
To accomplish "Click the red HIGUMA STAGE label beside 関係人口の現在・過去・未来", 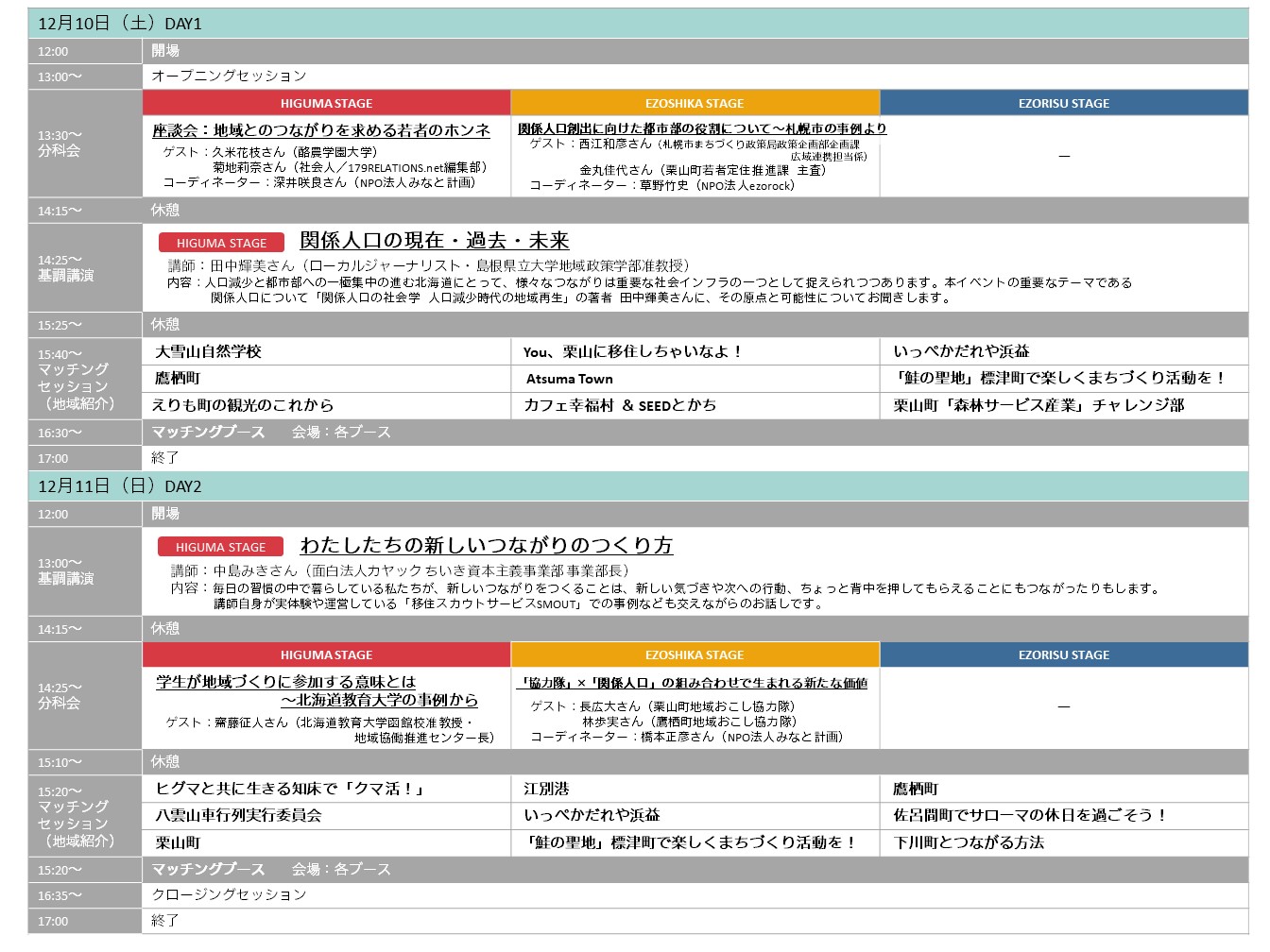I will click(x=221, y=243).
